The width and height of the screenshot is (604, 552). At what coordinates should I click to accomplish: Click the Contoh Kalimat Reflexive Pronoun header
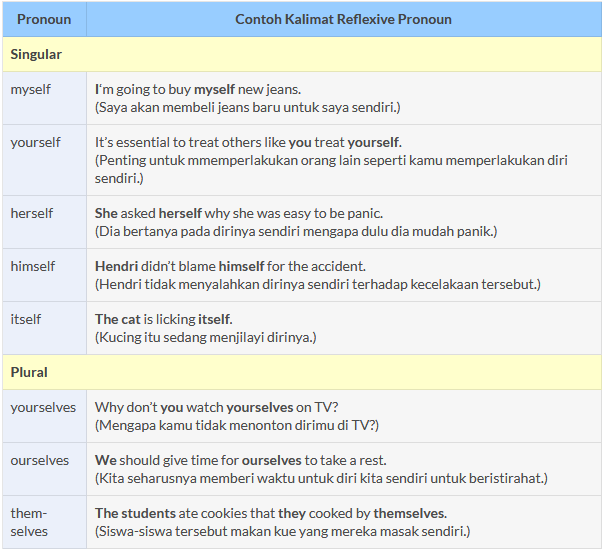[x=343, y=19]
